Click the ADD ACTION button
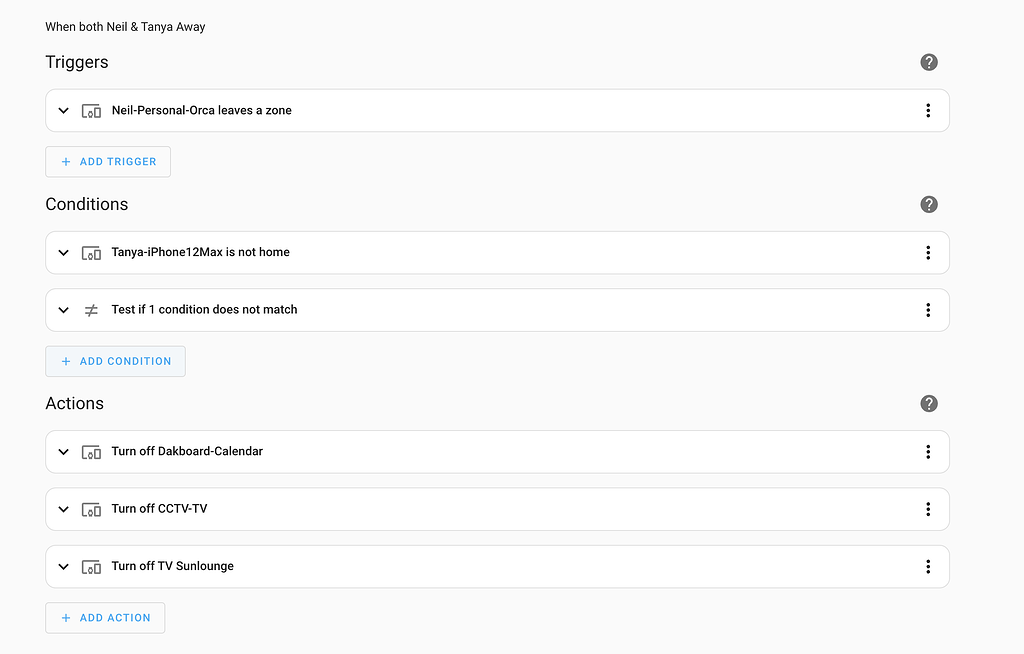 (x=105, y=617)
